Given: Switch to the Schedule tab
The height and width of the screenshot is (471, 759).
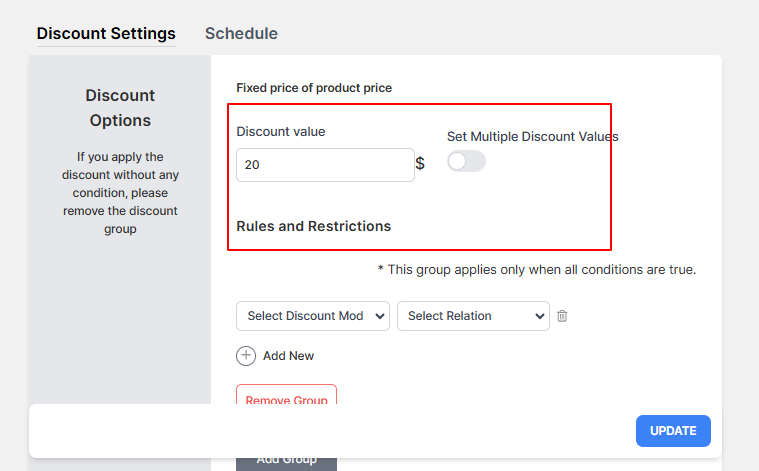Looking at the screenshot, I should [241, 33].
